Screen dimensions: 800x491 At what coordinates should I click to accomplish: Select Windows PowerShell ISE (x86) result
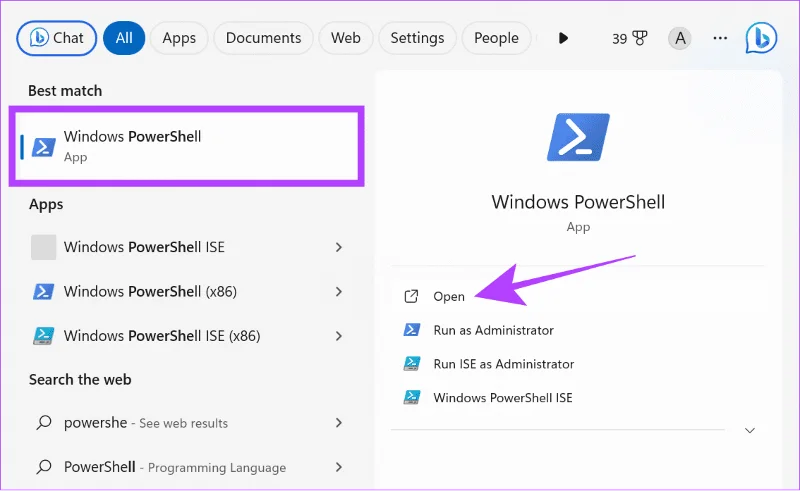coord(187,336)
